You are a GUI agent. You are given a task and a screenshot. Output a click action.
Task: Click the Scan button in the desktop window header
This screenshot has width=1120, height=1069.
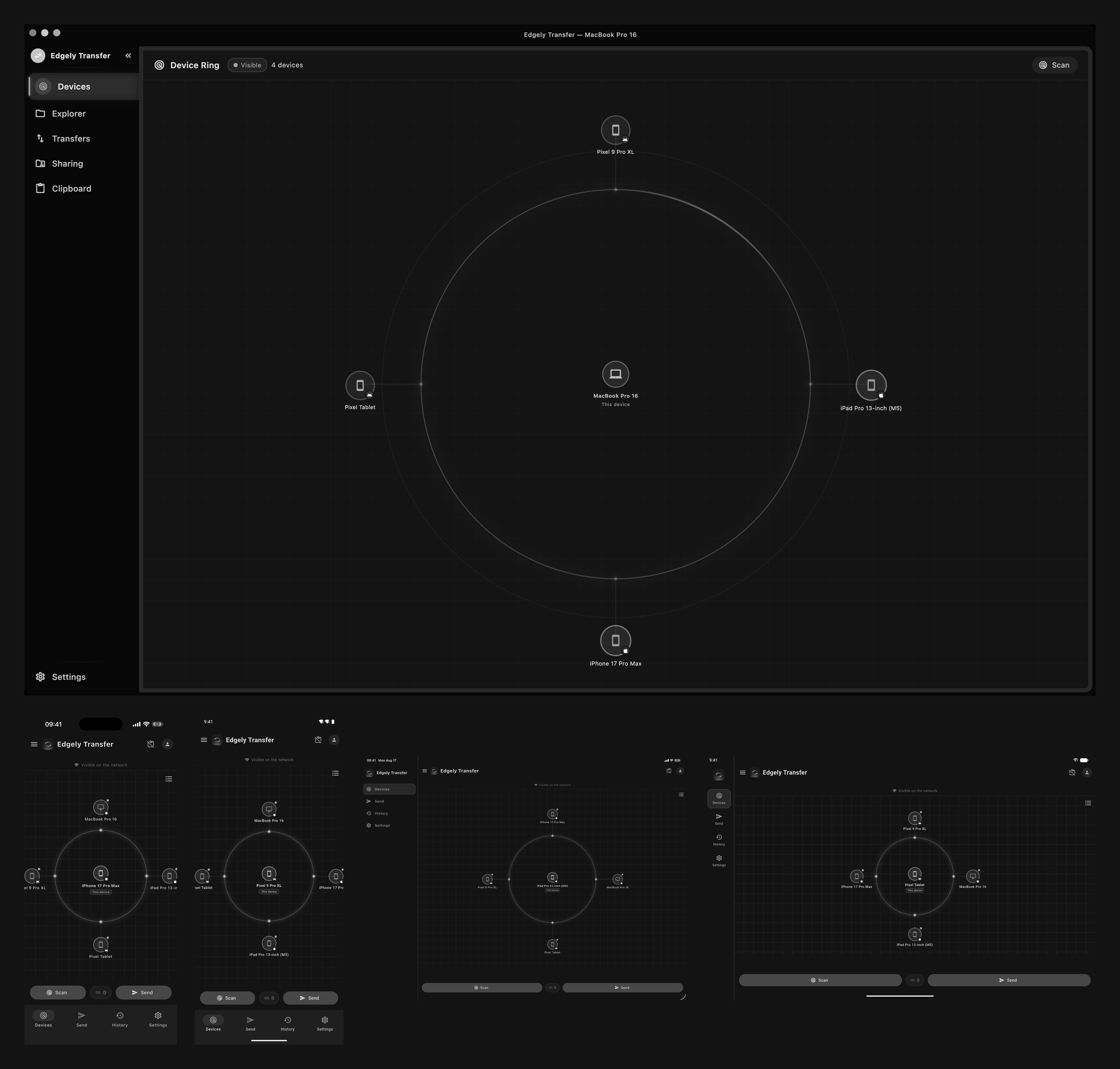coord(1055,65)
